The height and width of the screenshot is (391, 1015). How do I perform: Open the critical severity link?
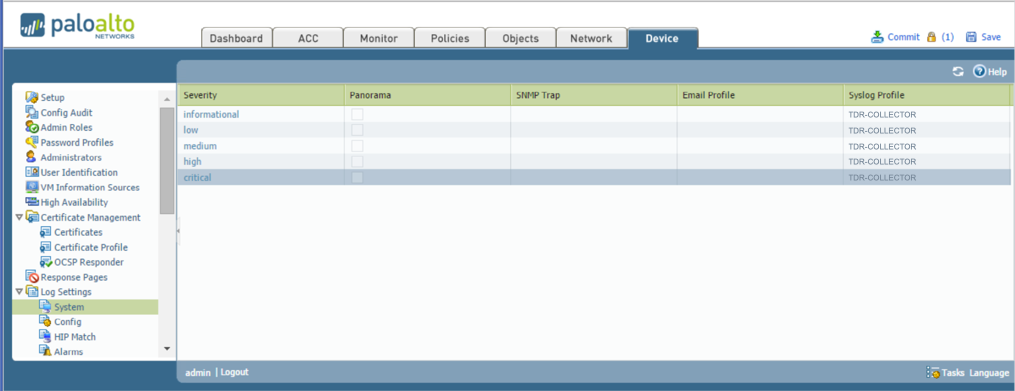click(x=197, y=177)
